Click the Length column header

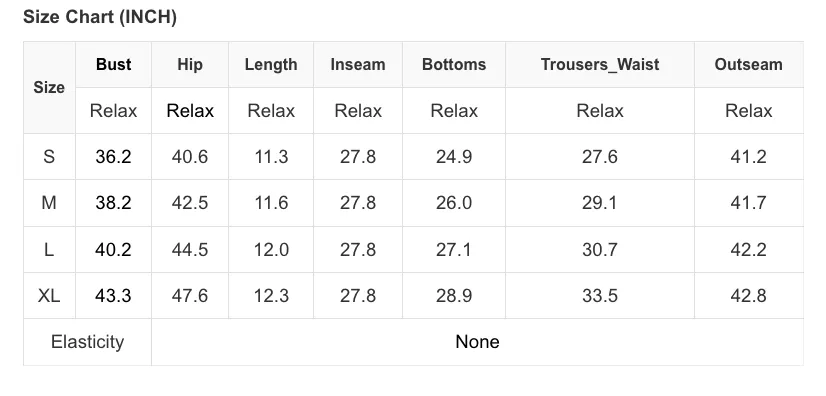(x=271, y=65)
